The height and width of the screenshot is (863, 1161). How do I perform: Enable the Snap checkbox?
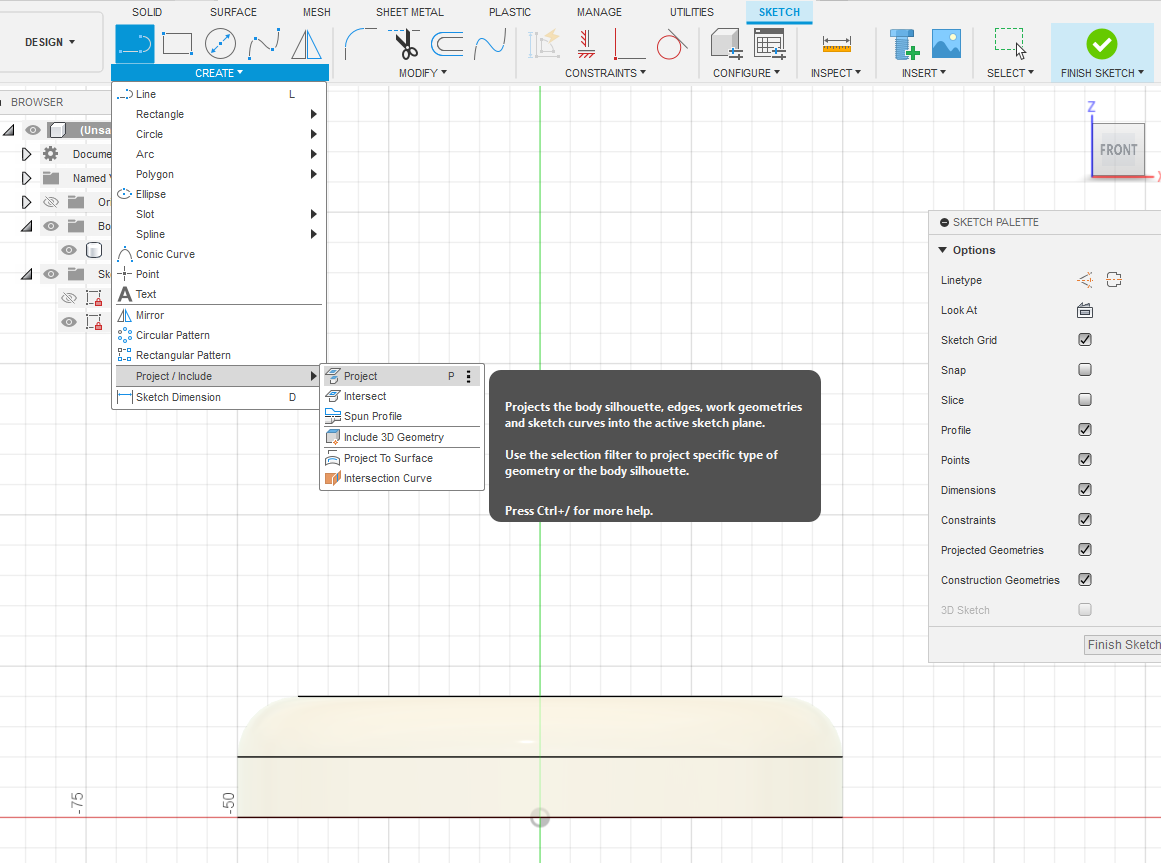coord(1085,370)
